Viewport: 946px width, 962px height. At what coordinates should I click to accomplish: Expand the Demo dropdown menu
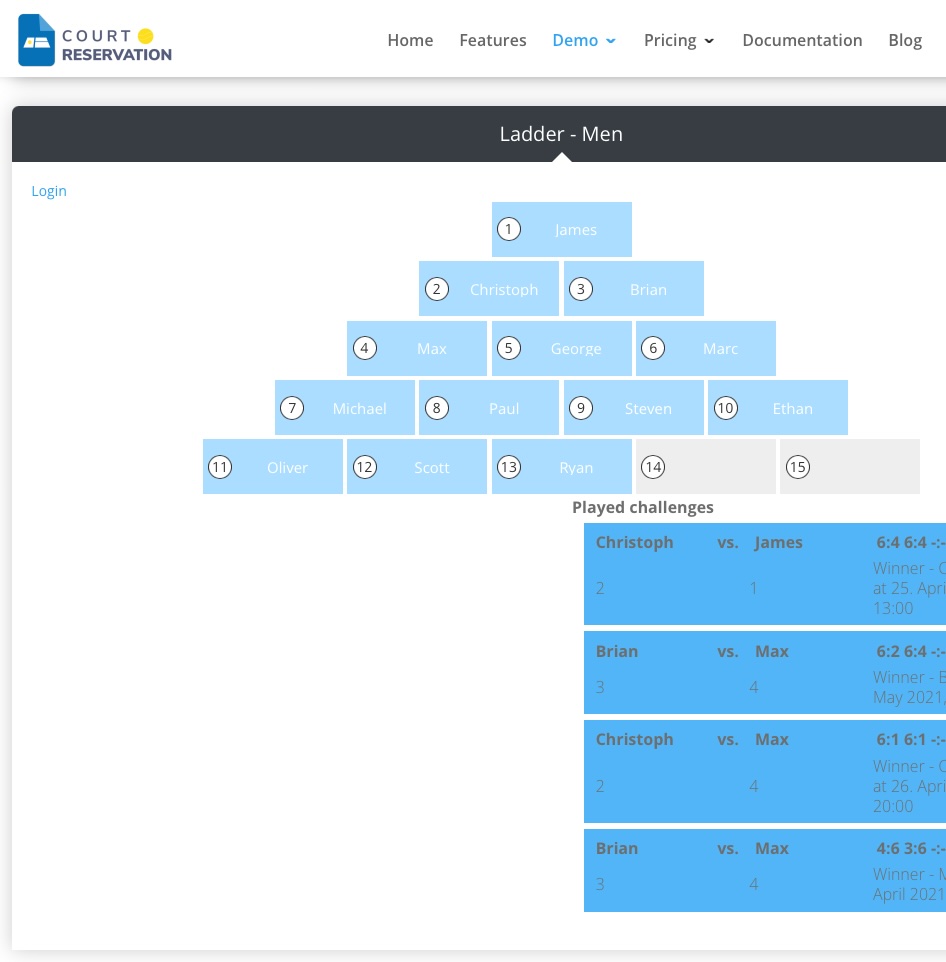click(x=584, y=40)
